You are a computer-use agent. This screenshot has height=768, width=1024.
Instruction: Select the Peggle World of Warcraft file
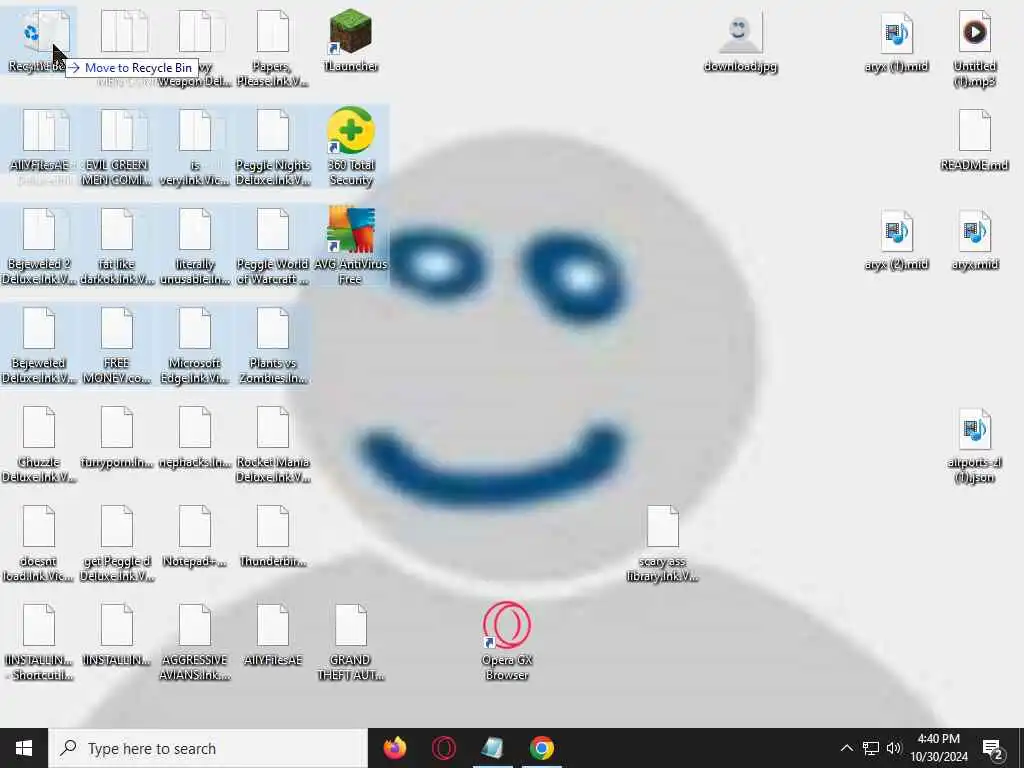[272, 246]
